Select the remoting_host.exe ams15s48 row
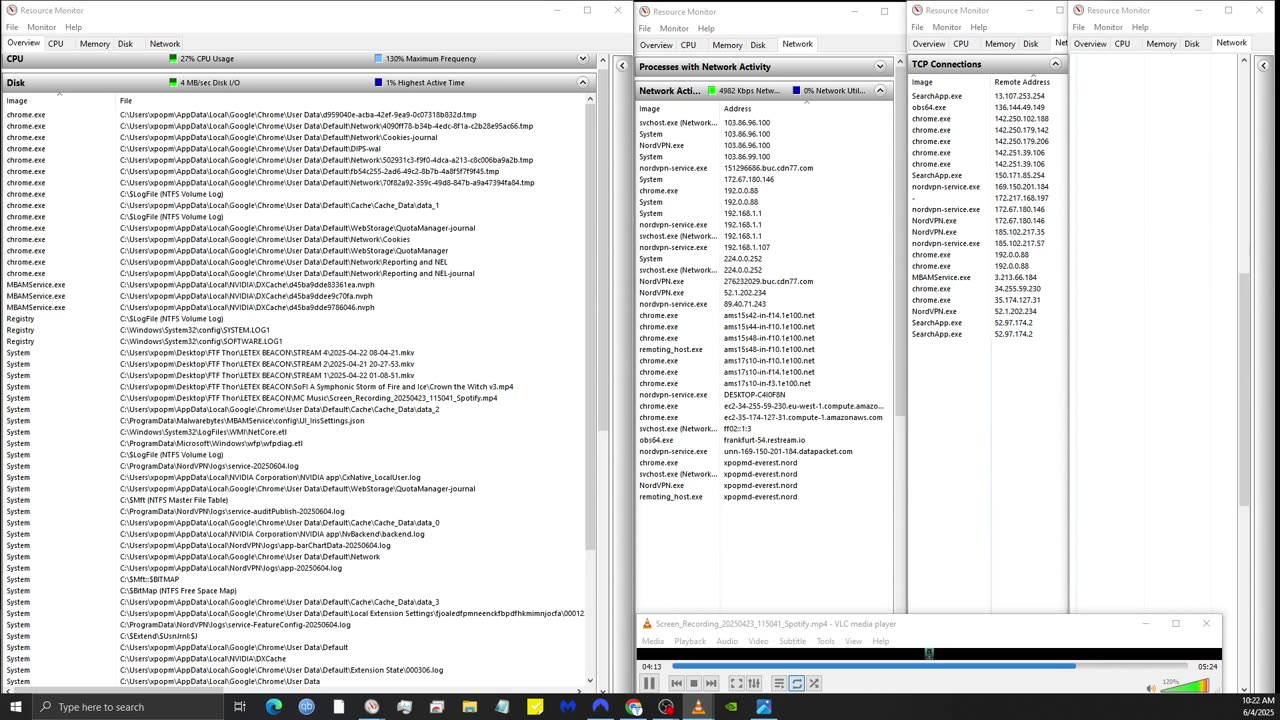The image size is (1280, 720). click(763, 350)
